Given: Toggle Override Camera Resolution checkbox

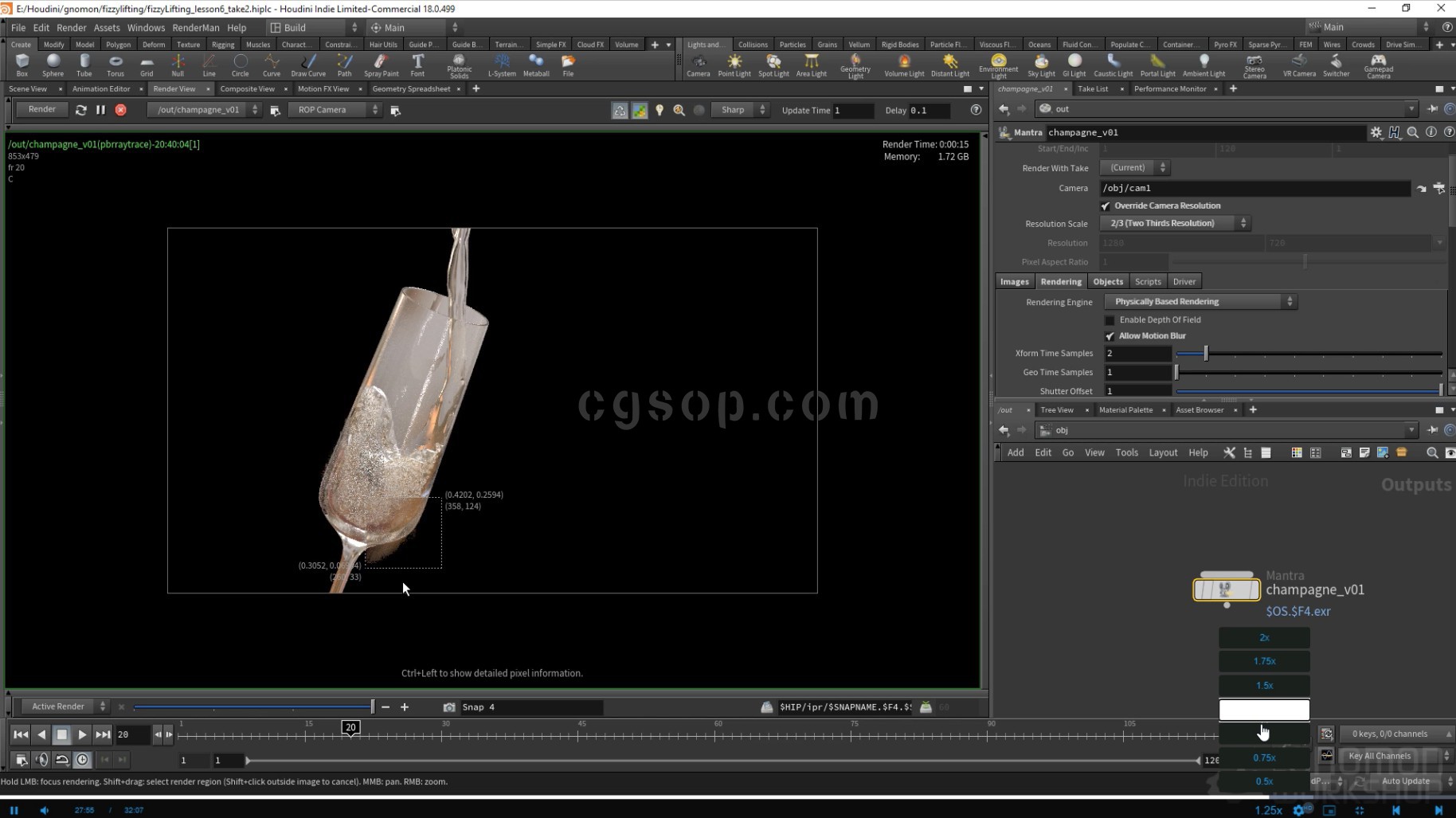Looking at the screenshot, I should tap(1106, 206).
